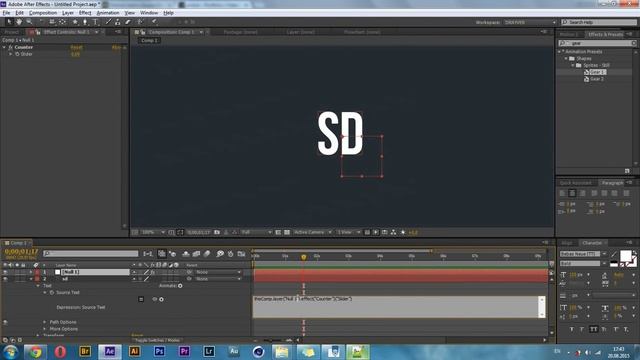Select the Brush tool
640x360 pixels.
(x=109, y=22)
